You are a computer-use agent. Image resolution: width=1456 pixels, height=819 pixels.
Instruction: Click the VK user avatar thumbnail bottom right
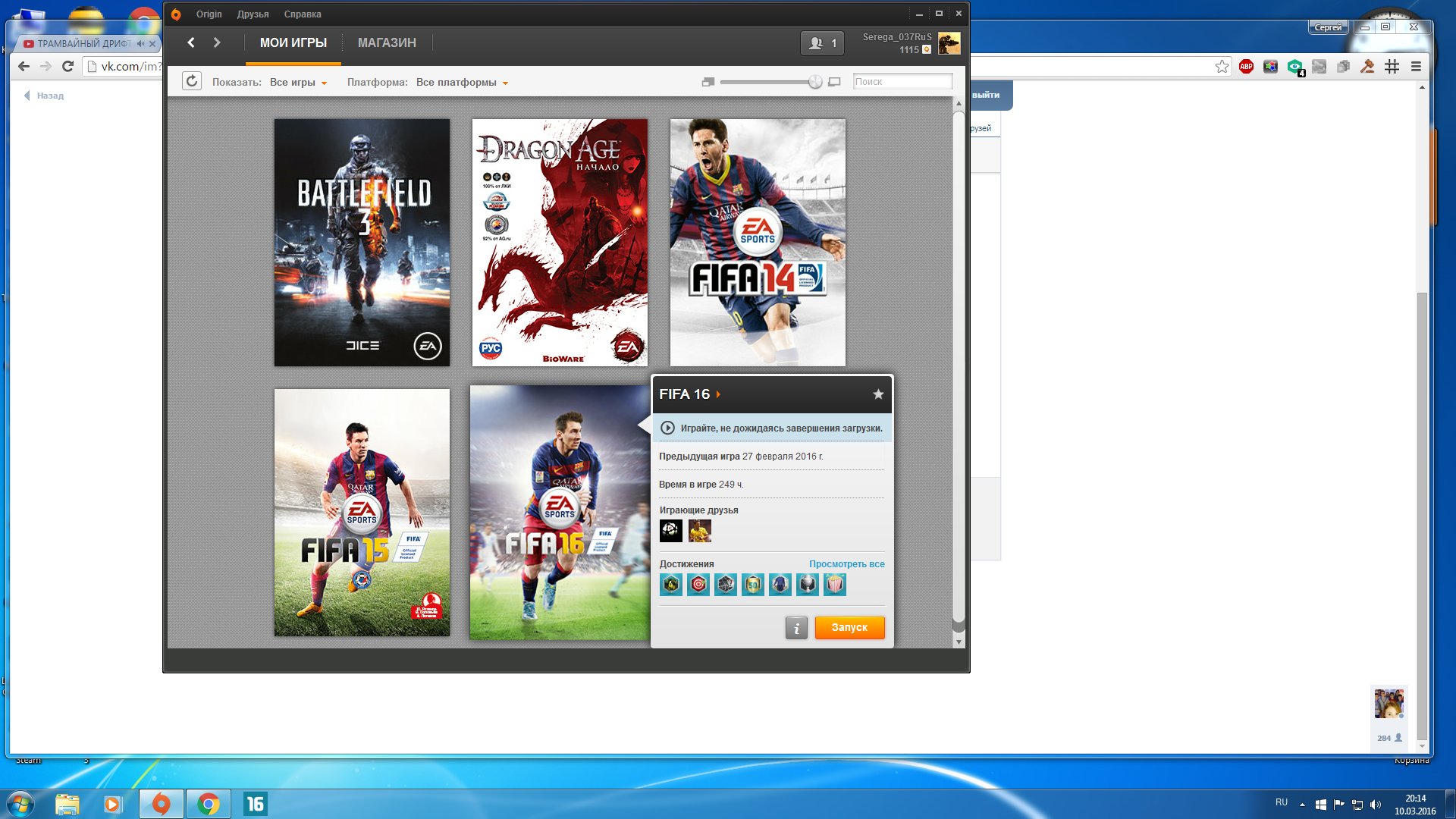coord(1389,704)
